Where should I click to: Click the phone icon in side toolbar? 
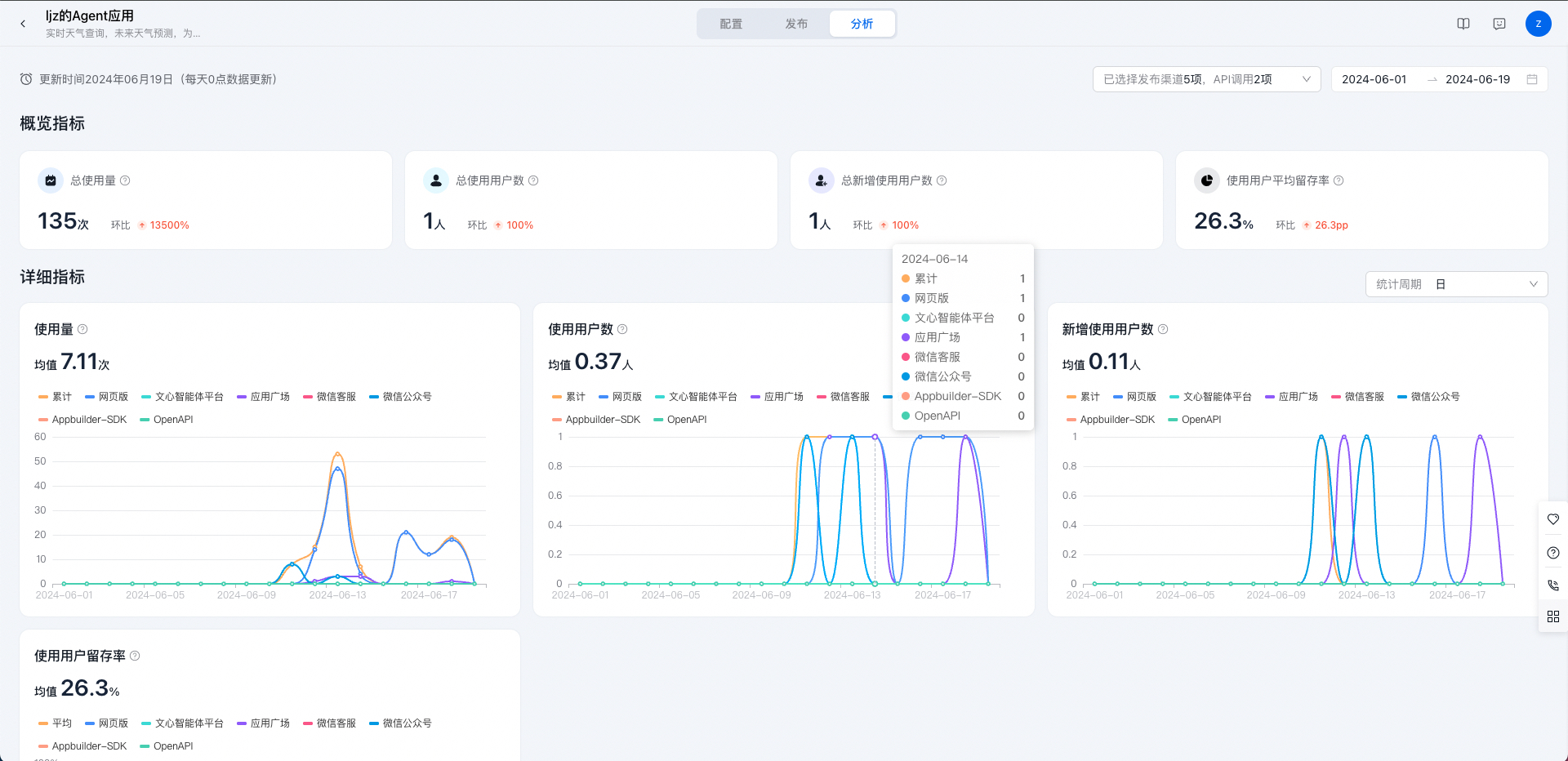point(1553,585)
